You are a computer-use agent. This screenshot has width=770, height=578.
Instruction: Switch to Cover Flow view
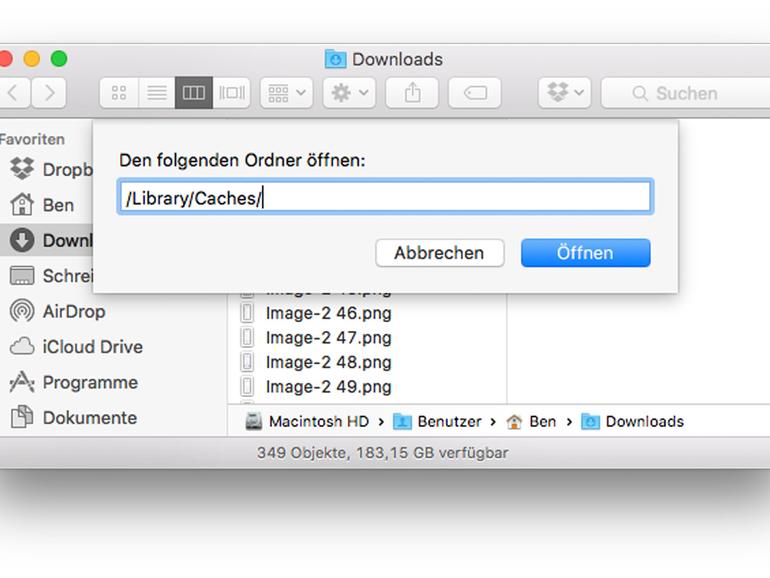tap(232, 93)
